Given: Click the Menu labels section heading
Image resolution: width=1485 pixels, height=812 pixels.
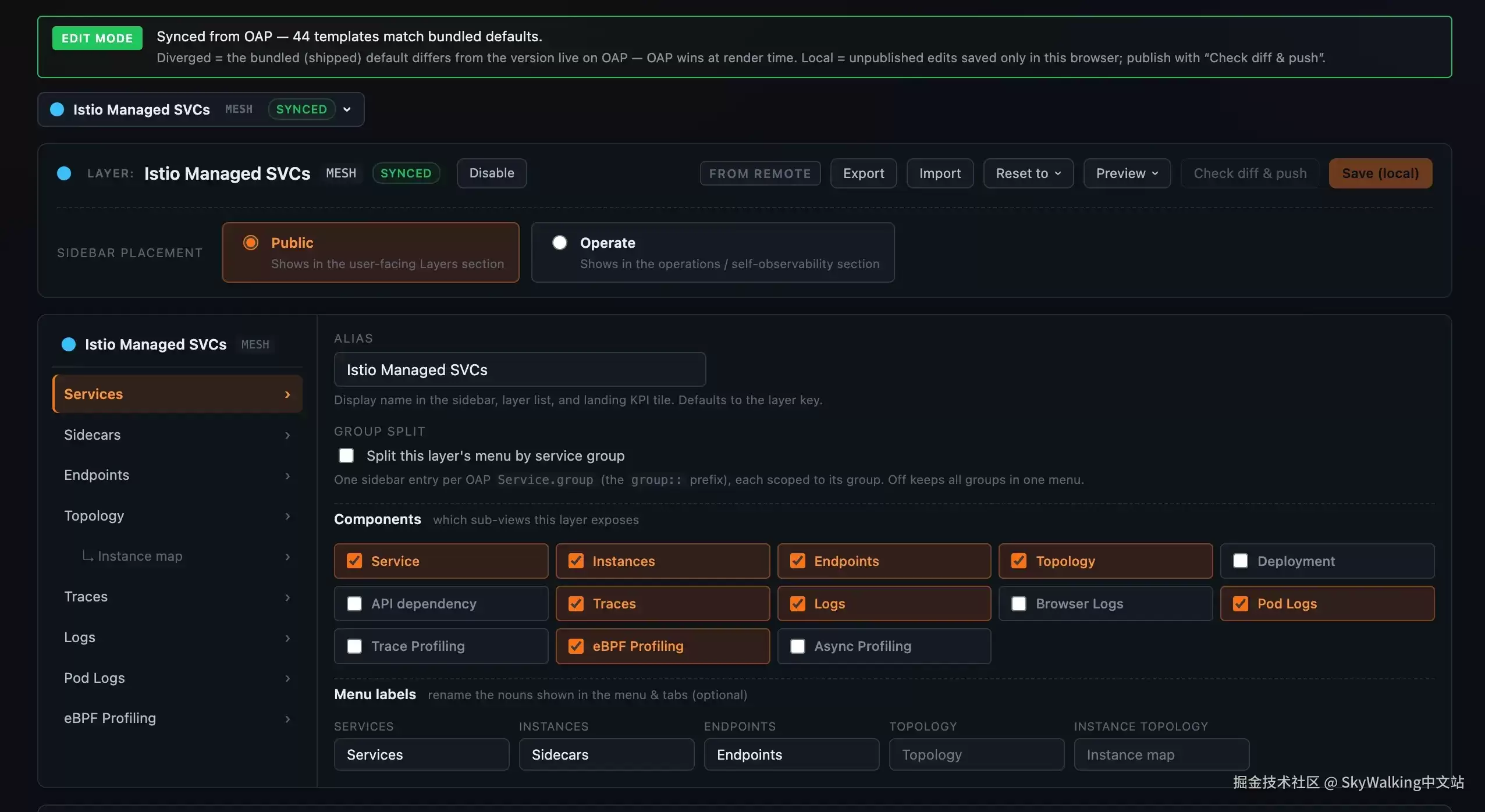Looking at the screenshot, I should [x=375, y=695].
